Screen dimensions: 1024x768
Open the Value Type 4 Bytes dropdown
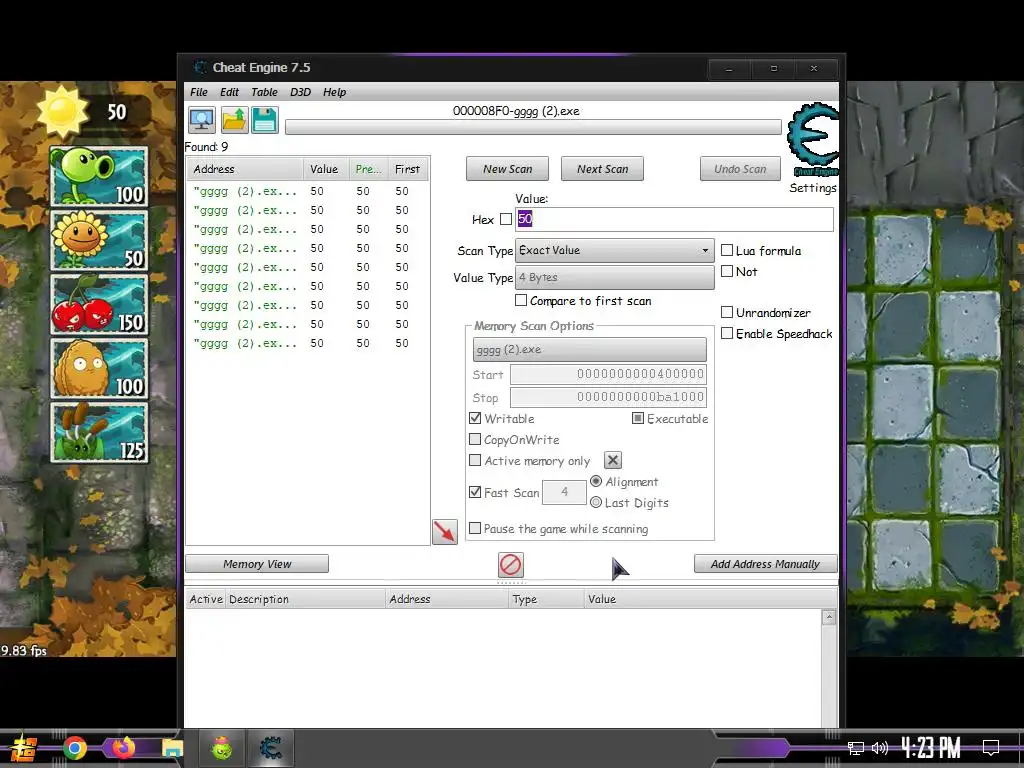(615, 277)
